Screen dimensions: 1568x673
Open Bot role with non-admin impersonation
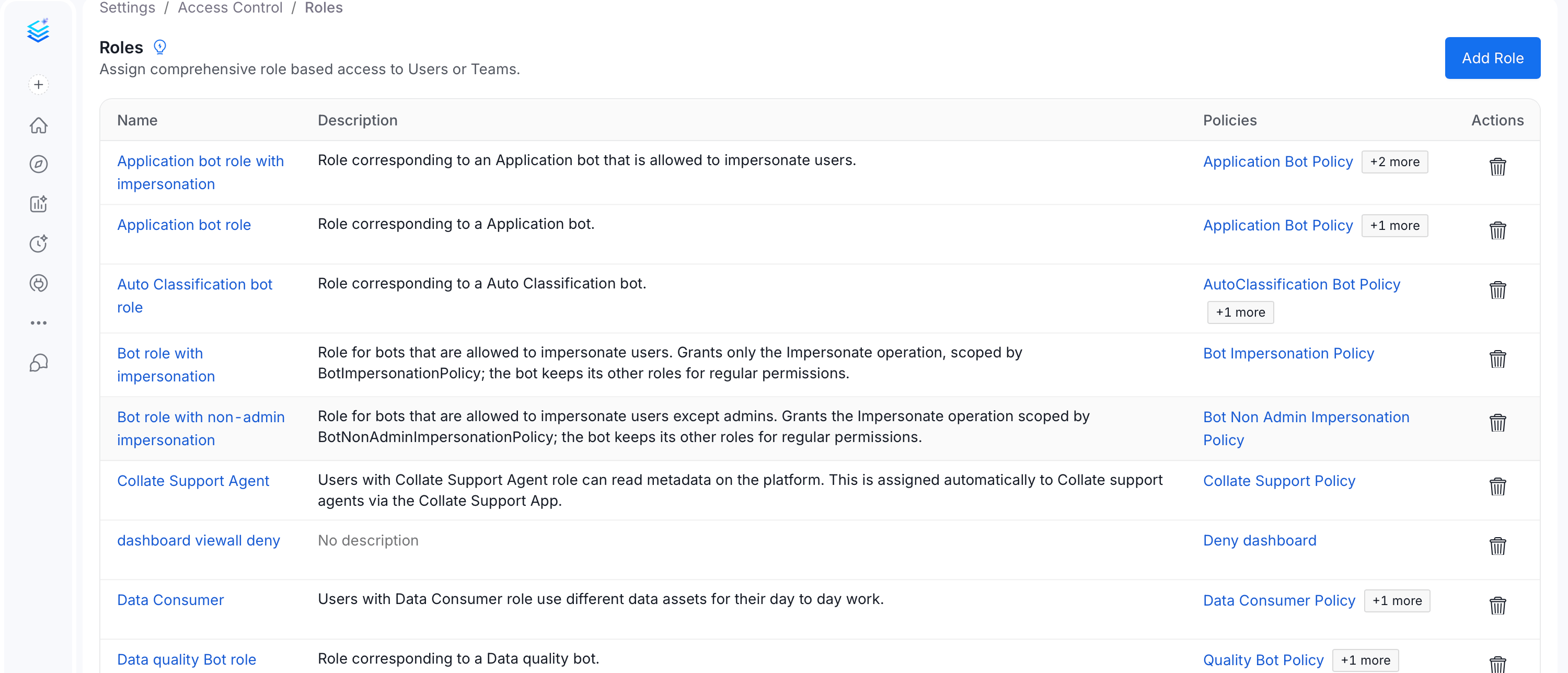[201, 429]
